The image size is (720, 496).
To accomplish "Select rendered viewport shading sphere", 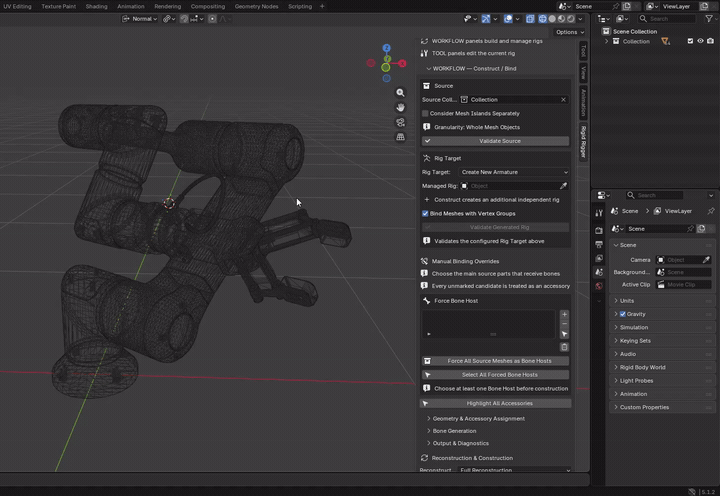I will pos(570,19).
